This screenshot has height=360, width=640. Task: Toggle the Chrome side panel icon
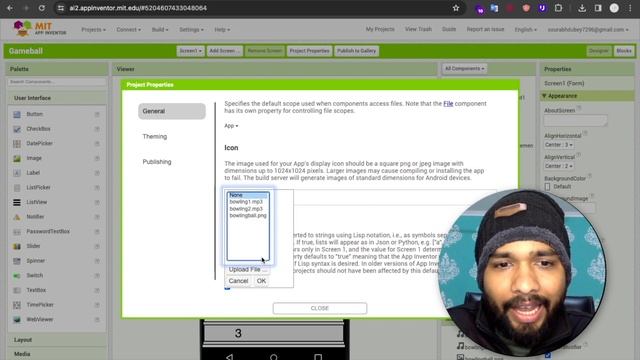598,8
